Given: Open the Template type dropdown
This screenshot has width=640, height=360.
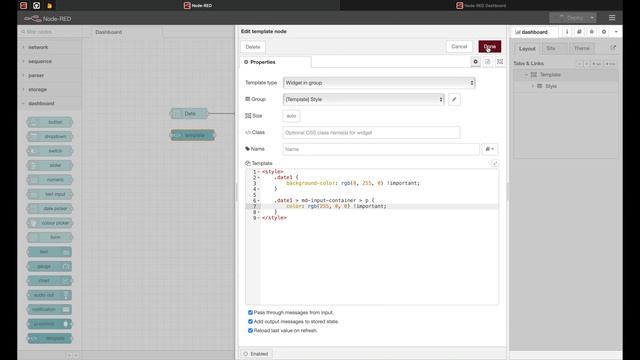Looking at the screenshot, I should [379, 83].
